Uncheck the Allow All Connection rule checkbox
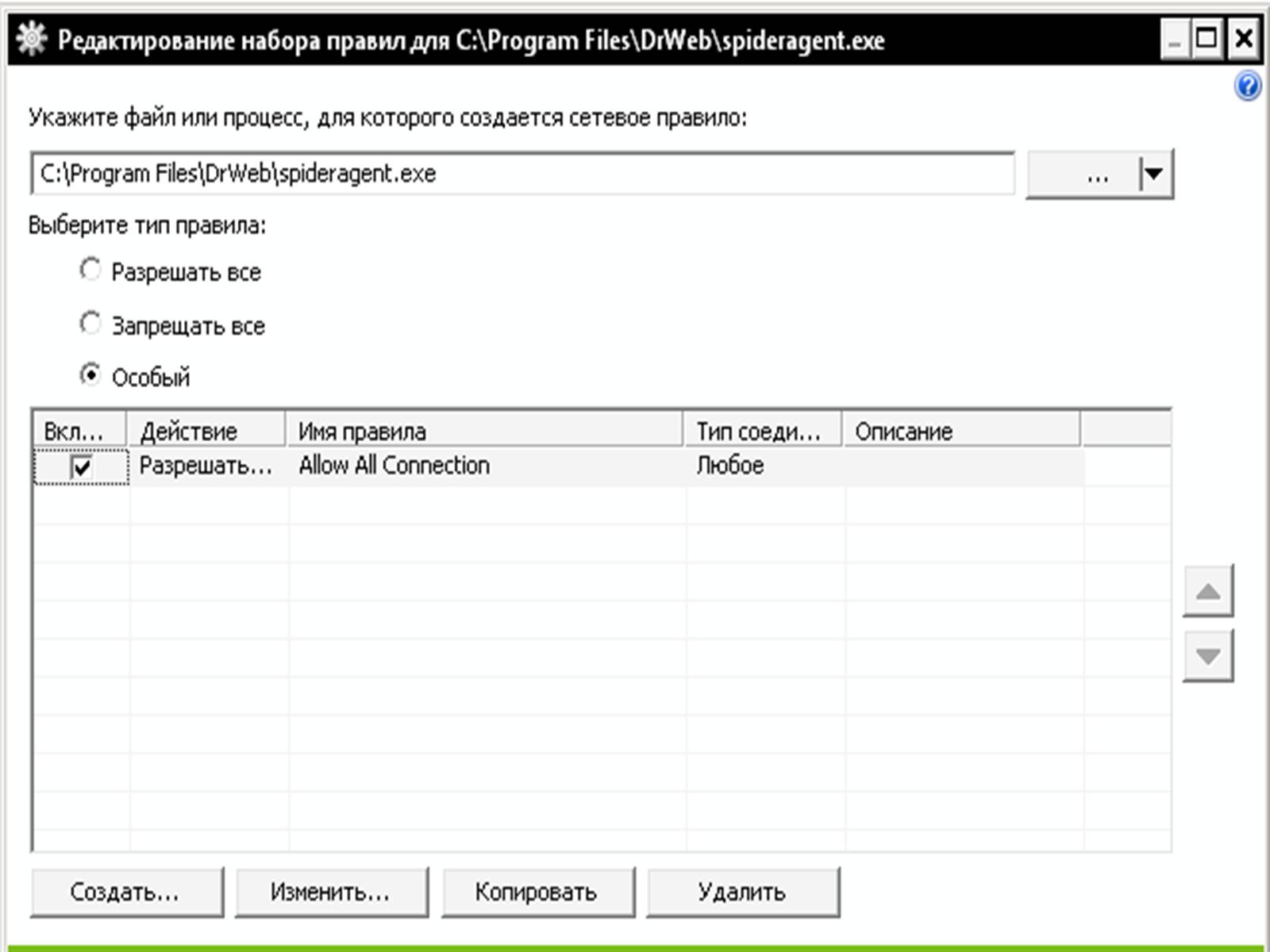This screenshot has height=952, width=1270. [82, 466]
